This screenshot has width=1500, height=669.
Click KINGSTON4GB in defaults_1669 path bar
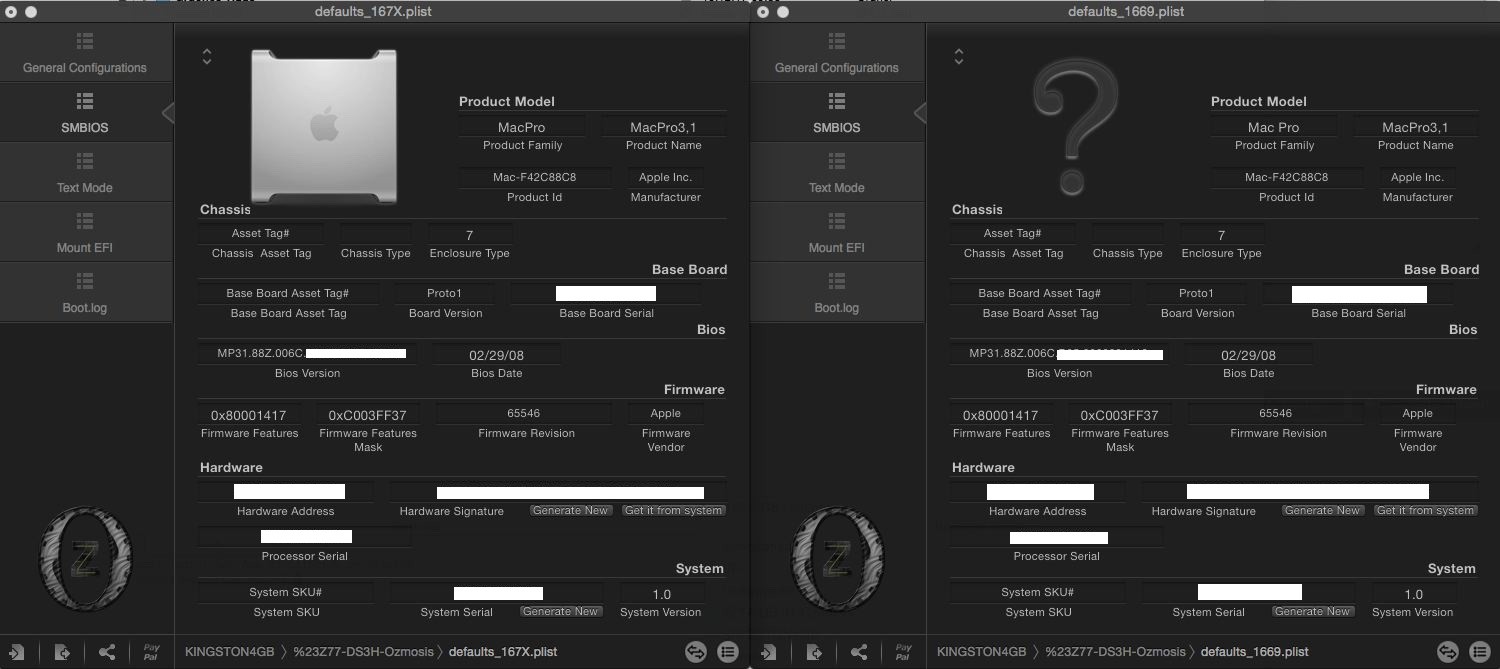click(982, 652)
